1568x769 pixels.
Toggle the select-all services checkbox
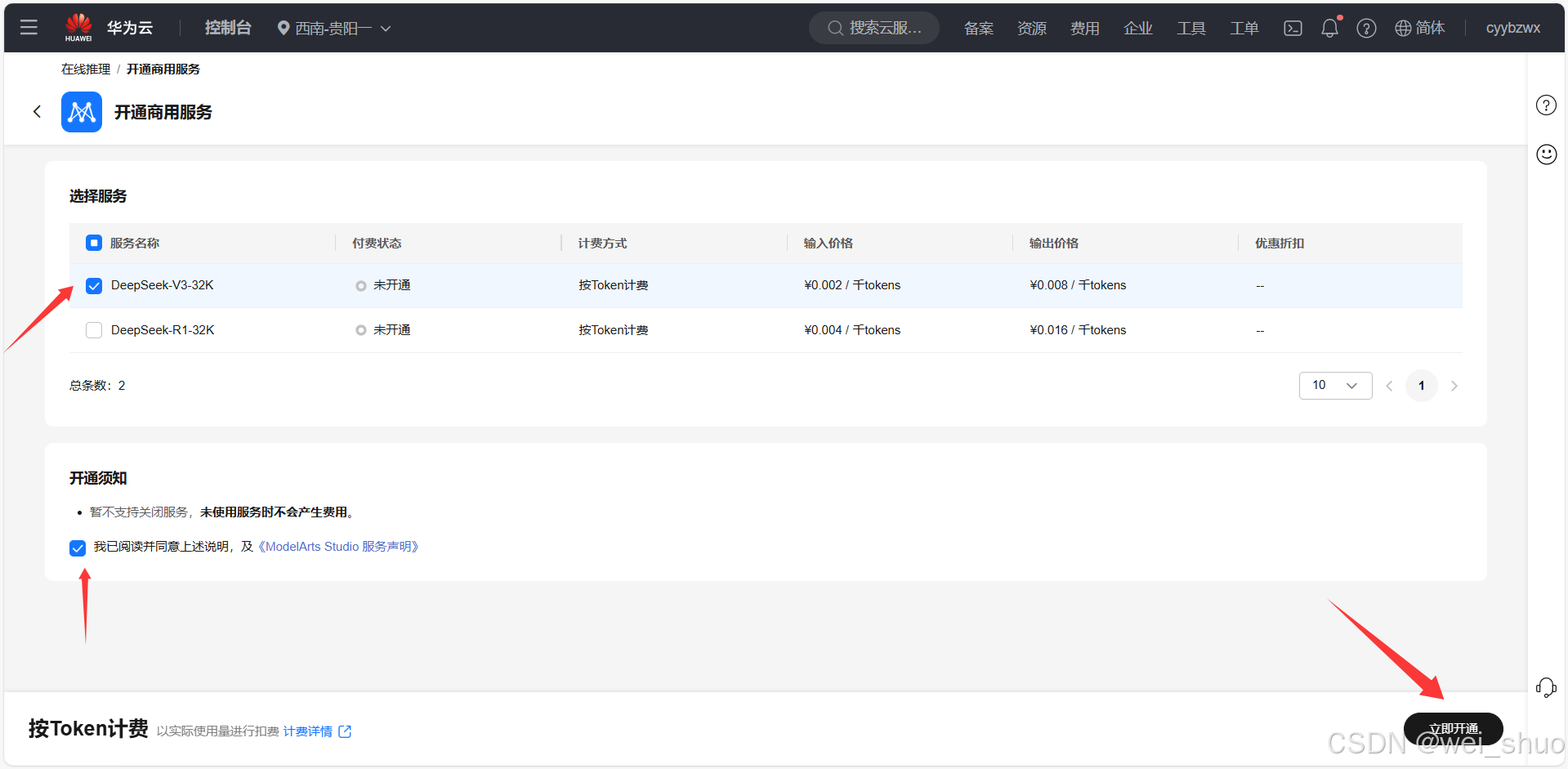[x=94, y=243]
